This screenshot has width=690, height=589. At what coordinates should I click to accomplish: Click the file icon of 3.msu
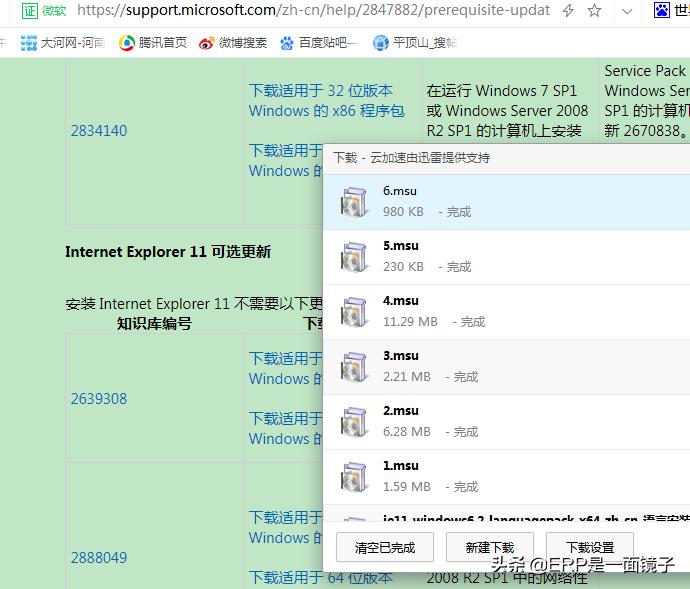[x=354, y=367]
